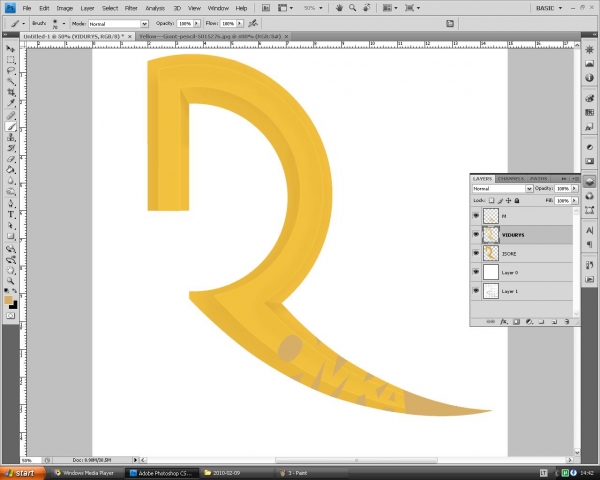Select the Path Selection tool
This screenshot has height=480, width=600.
pos(11,225)
